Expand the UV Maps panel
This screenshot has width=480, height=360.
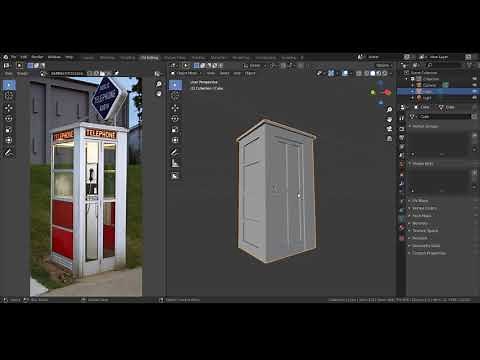[x=420, y=201]
